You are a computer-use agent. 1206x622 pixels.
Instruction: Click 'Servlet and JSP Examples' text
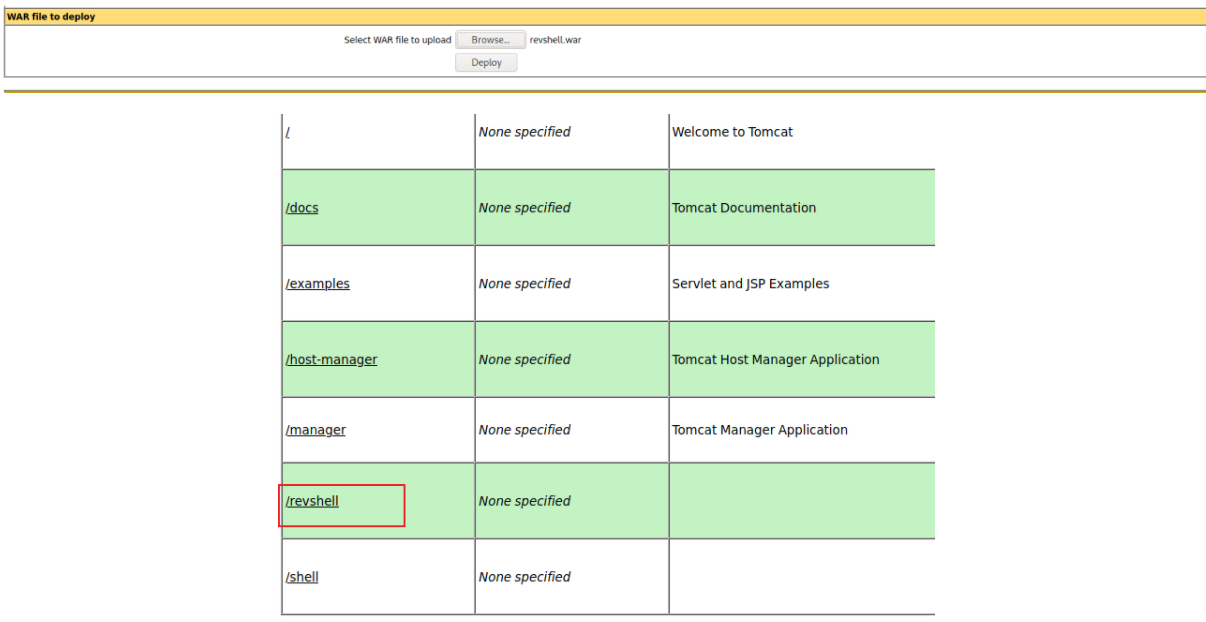pos(750,284)
